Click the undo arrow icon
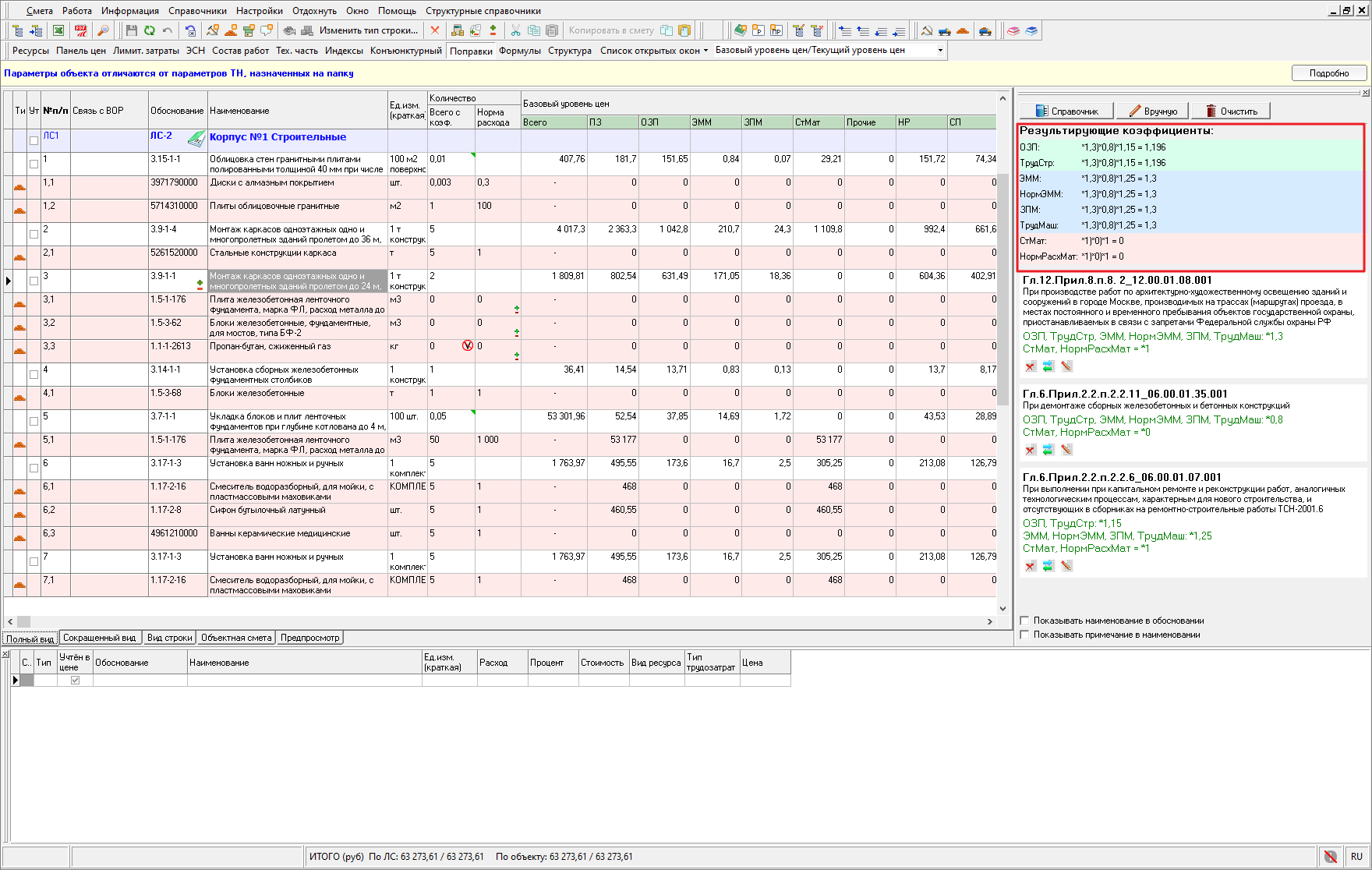This screenshot has width=1372, height=870. click(x=167, y=30)
